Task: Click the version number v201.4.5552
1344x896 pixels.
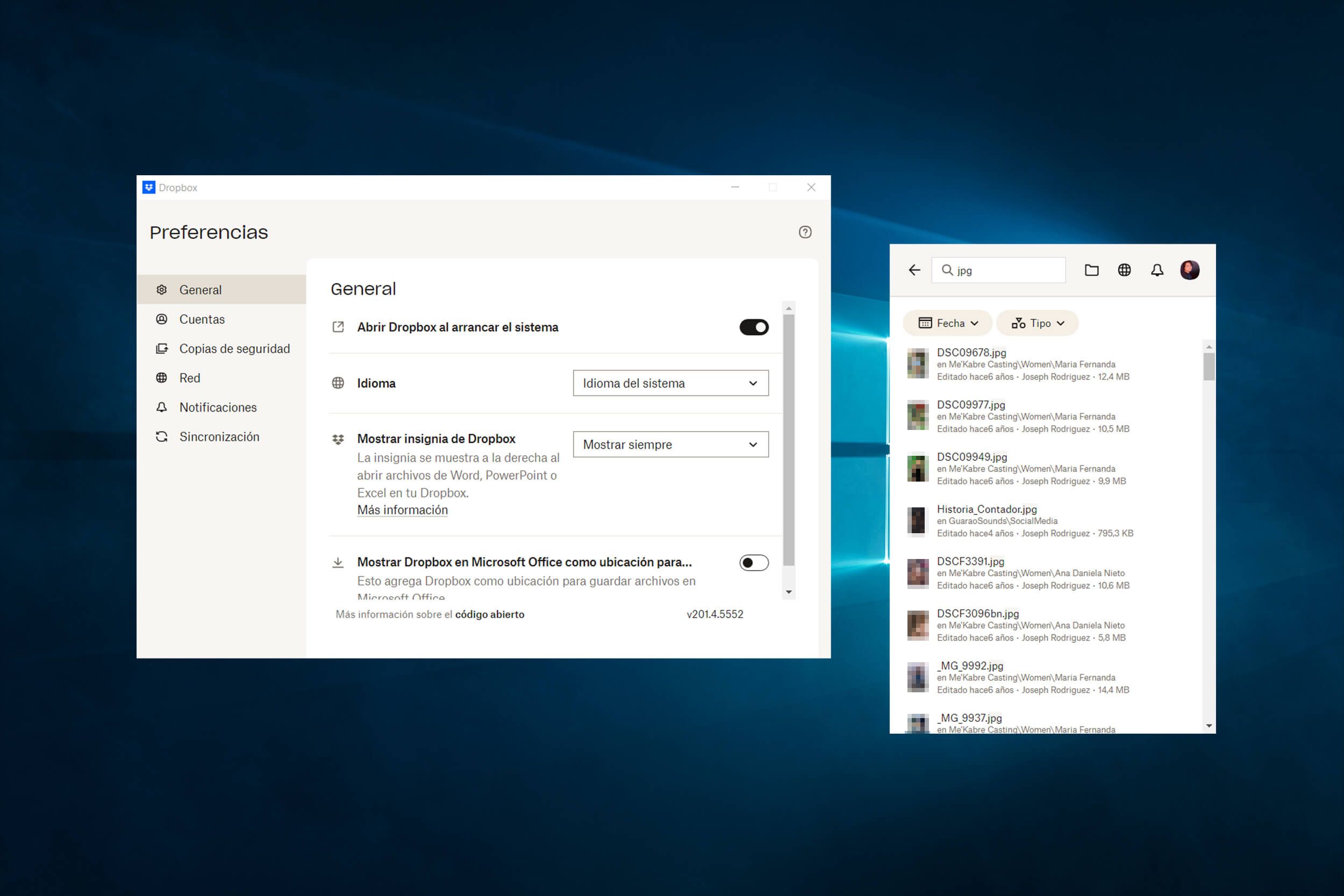Action: coord(715,614)
